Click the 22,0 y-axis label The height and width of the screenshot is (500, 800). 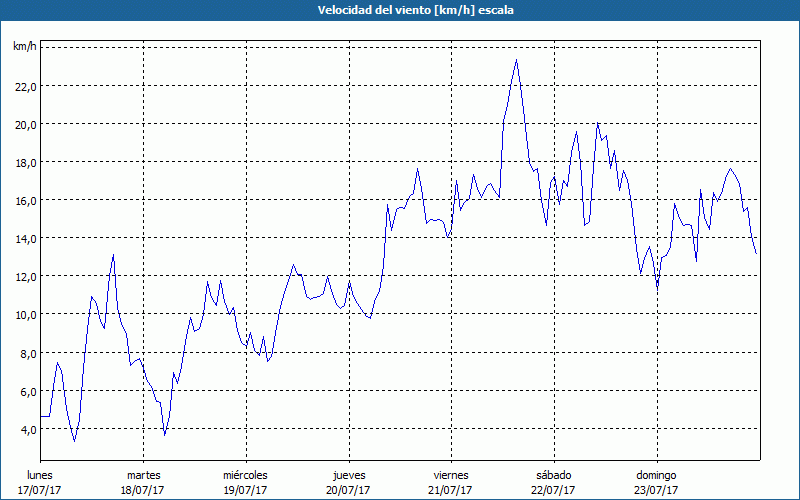(x=25, y=86)
